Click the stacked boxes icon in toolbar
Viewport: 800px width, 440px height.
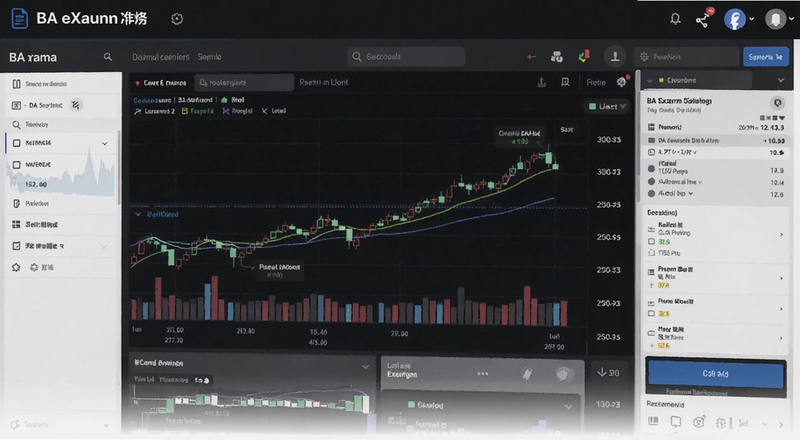click(557, 57)
